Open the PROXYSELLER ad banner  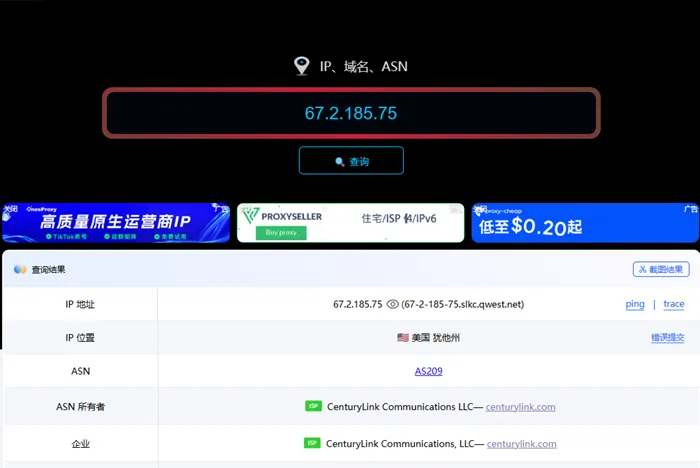click(350, 223)
